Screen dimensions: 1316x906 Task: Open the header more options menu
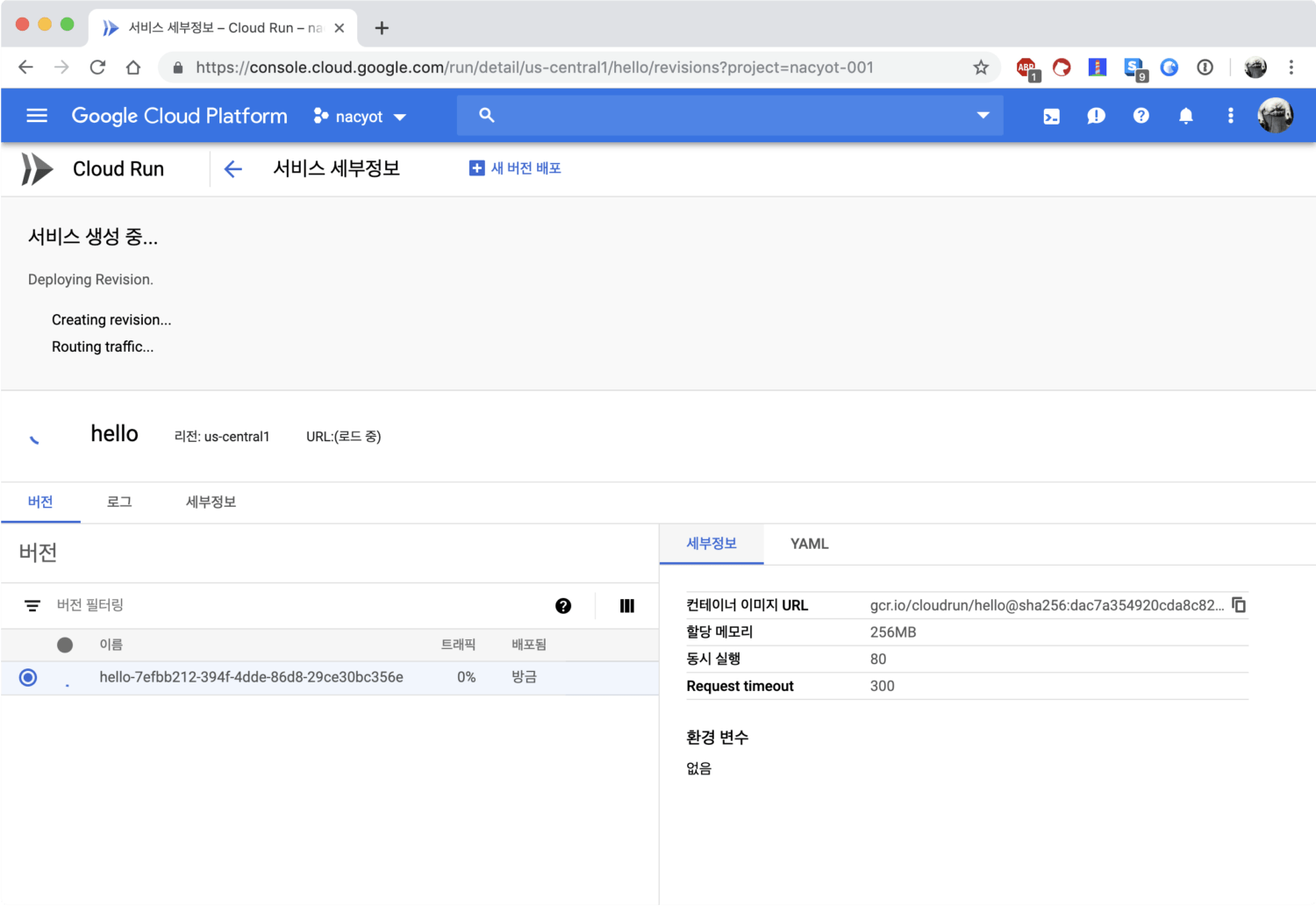click(x=1230, y=116)
